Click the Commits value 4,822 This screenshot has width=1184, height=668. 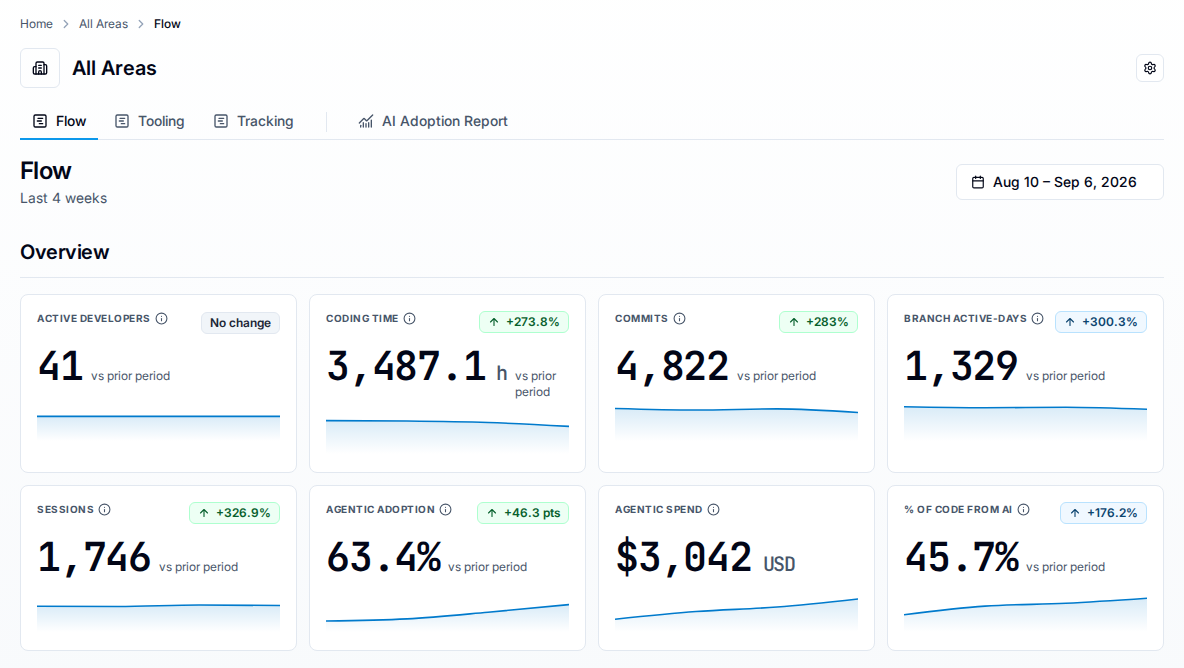[x=672, y=367]
